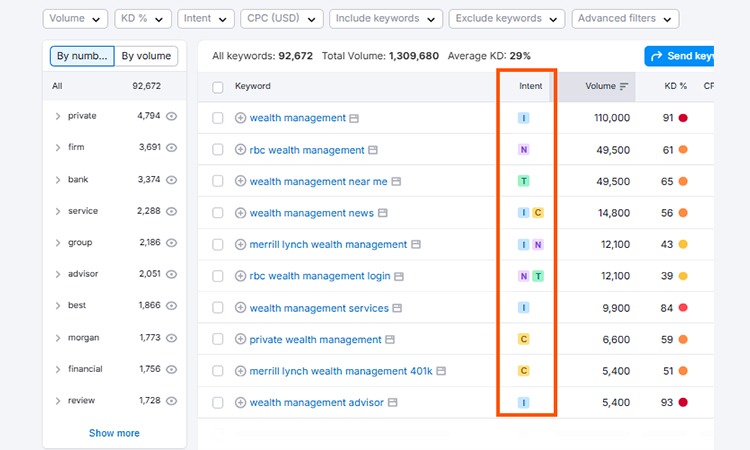Select the By number tab

coord(81,56)
